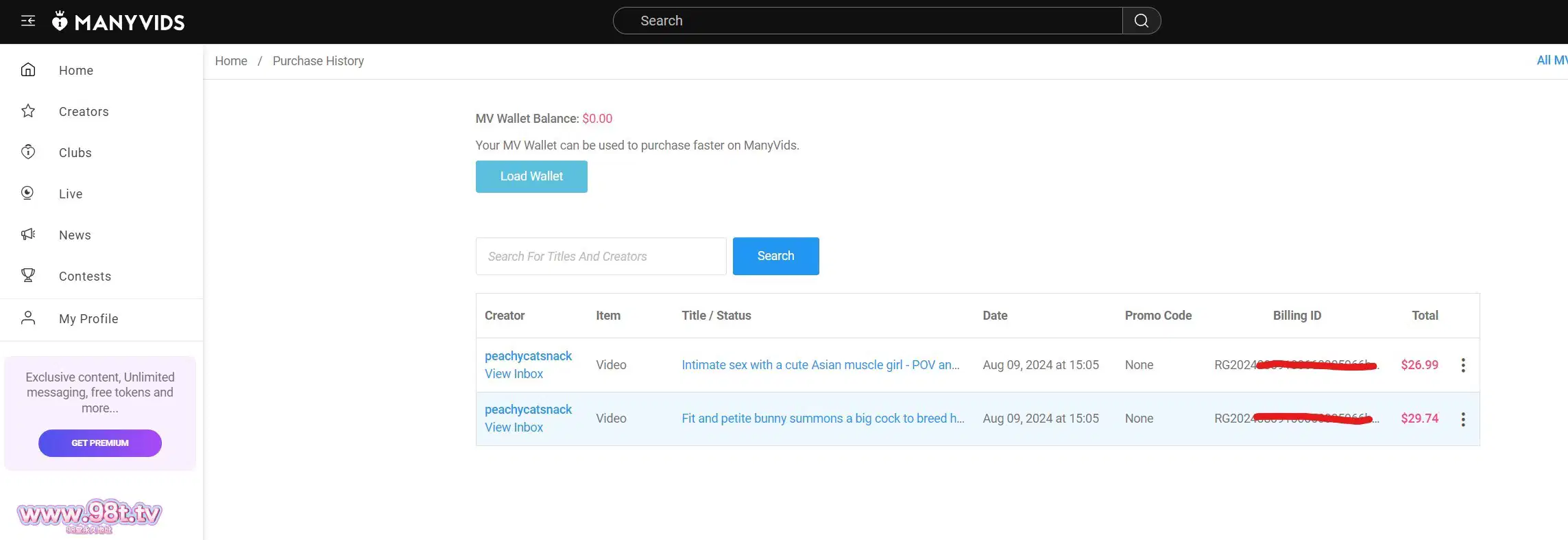Click the Purchase History breadcrumb
The image size is (1568, 540).
tap(318, 61)
